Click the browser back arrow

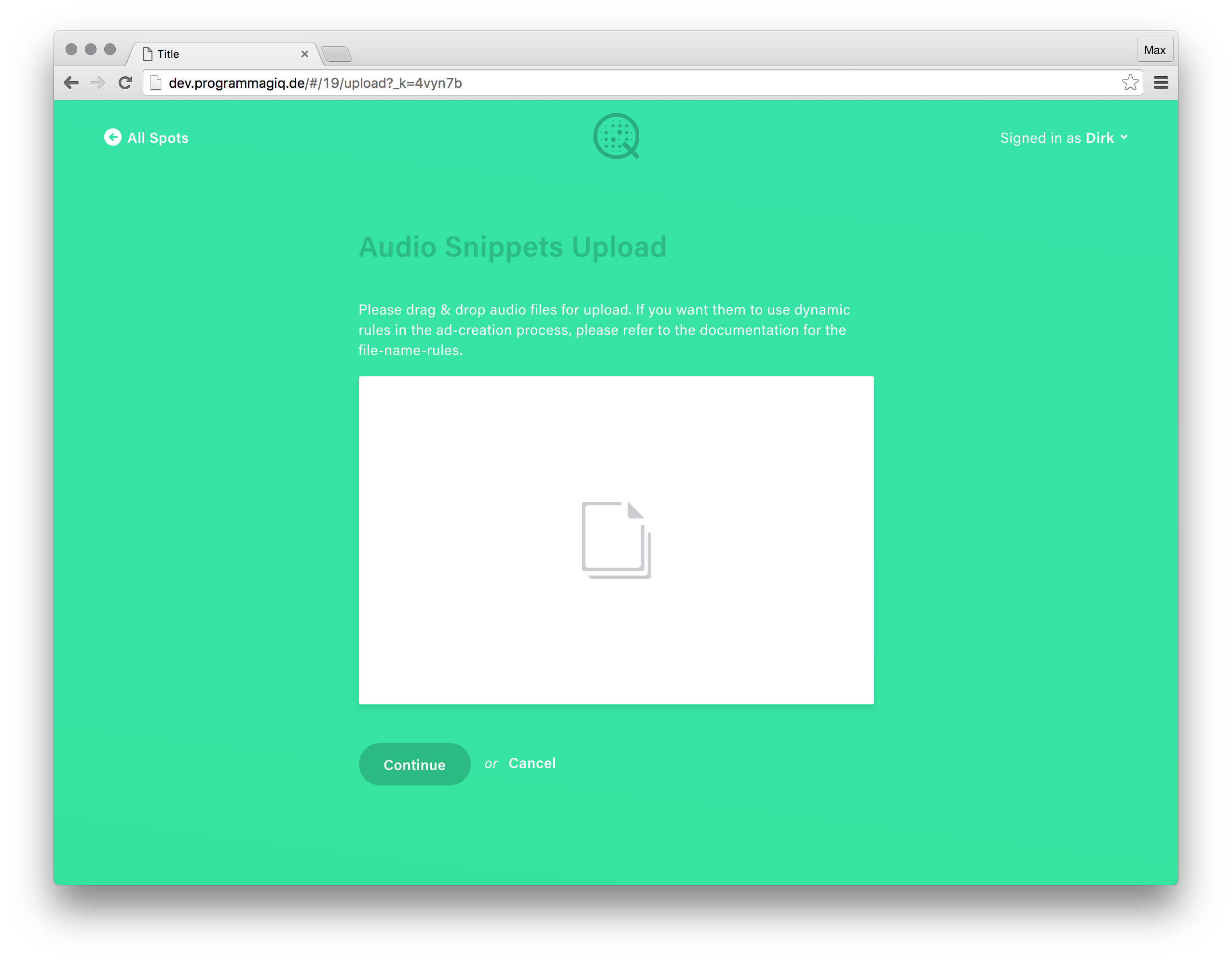pyautogui.click(x=71, y=83)
